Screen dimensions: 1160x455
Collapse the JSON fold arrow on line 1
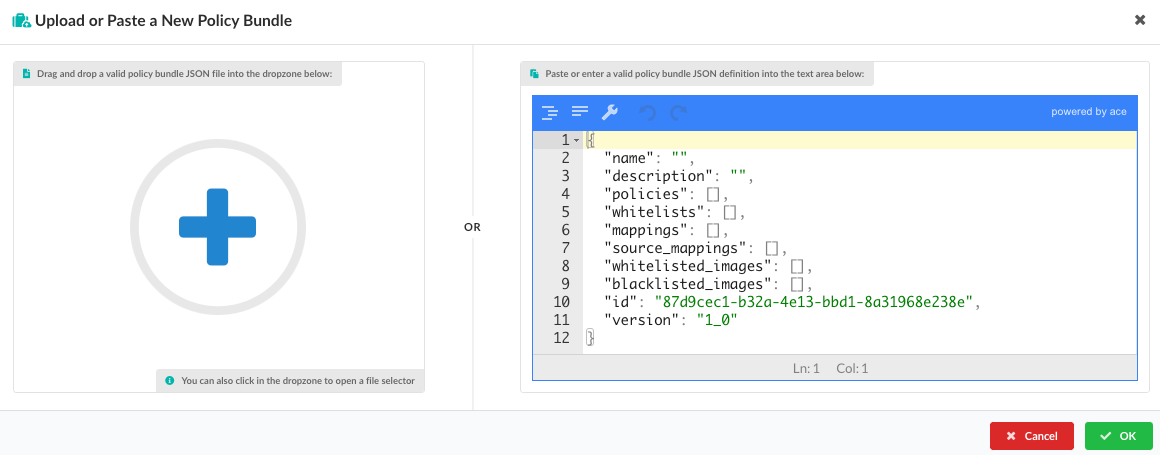(x=576, y=140)
